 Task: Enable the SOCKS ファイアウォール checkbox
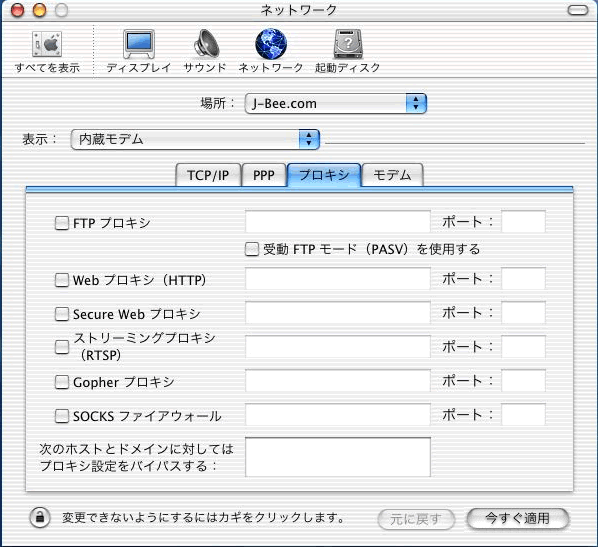(61, 416)
